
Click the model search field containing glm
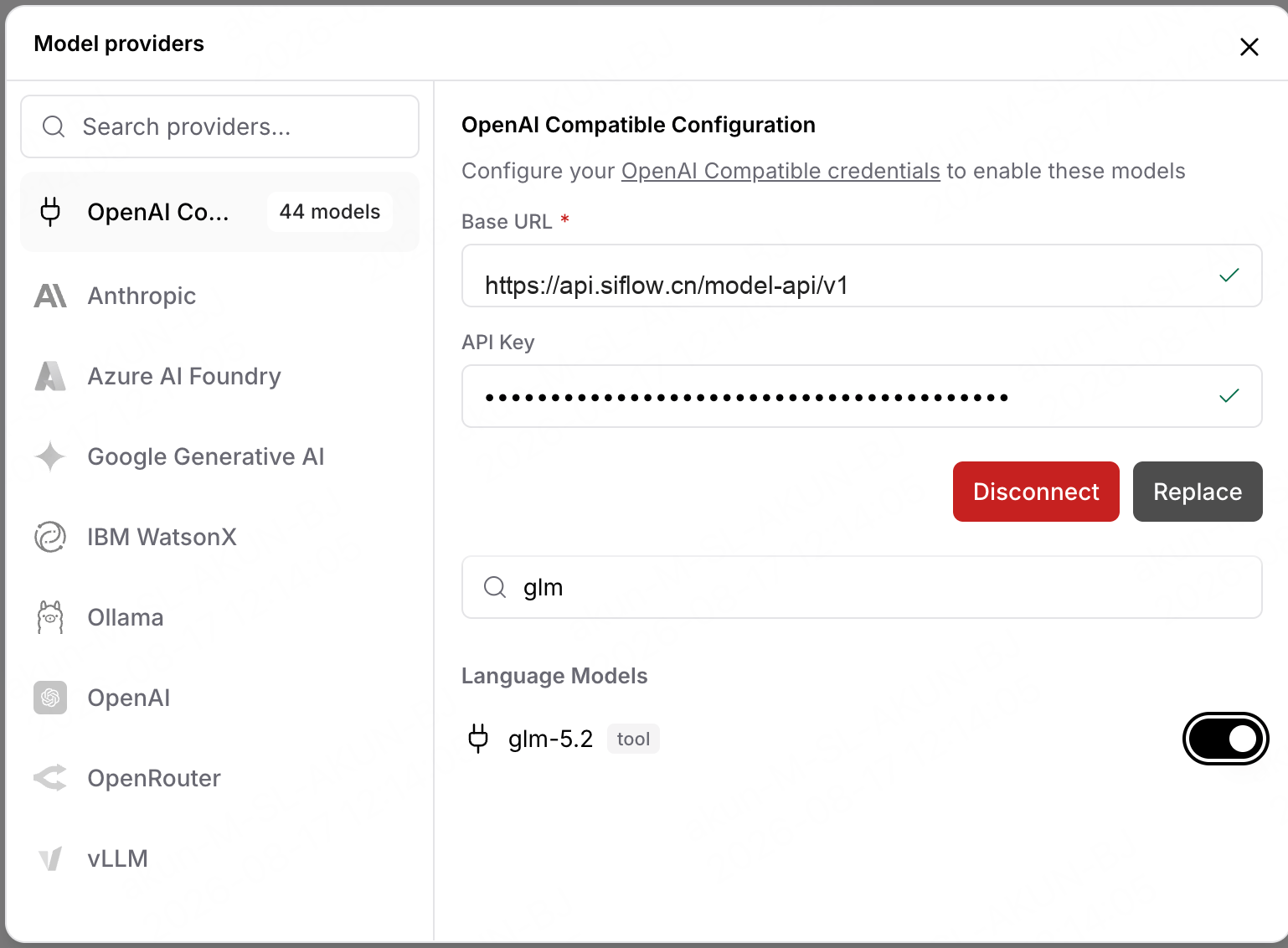(862, 587)
